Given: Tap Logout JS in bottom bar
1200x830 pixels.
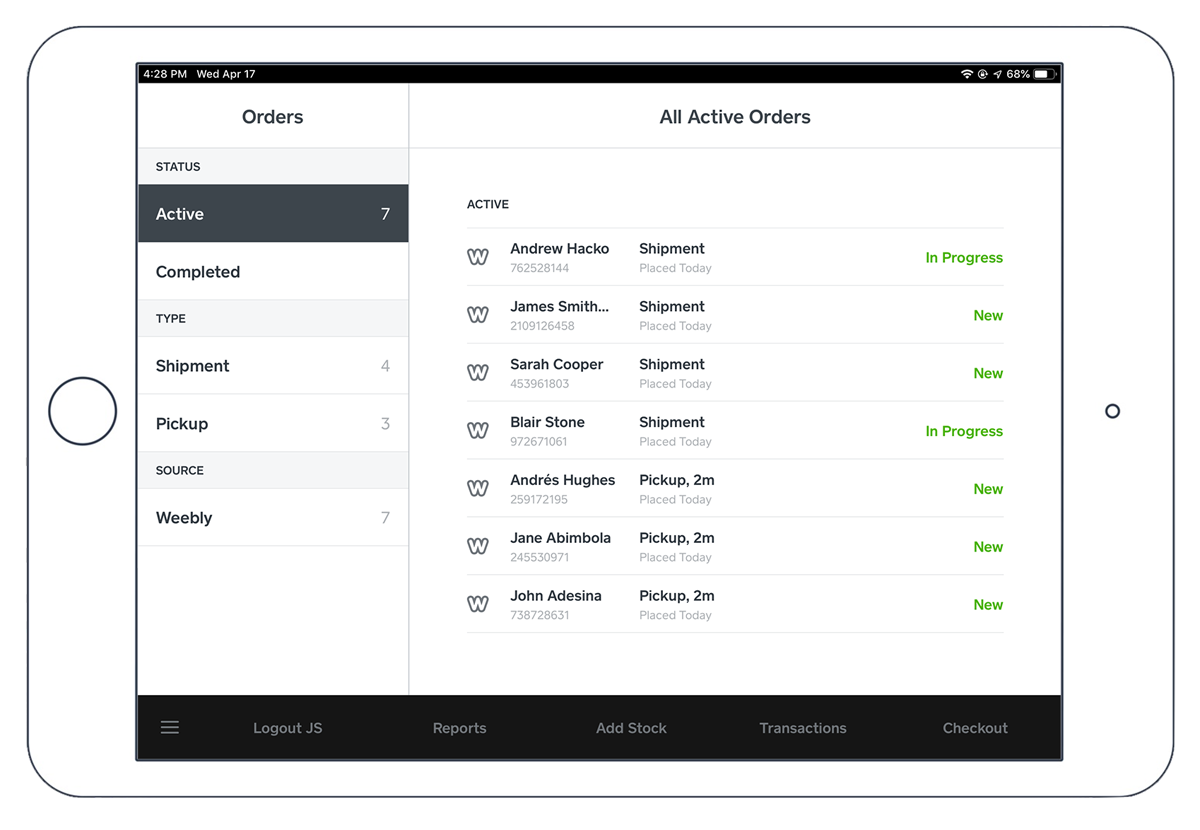Looking at the screenshot, I should (x=288, y=728).
